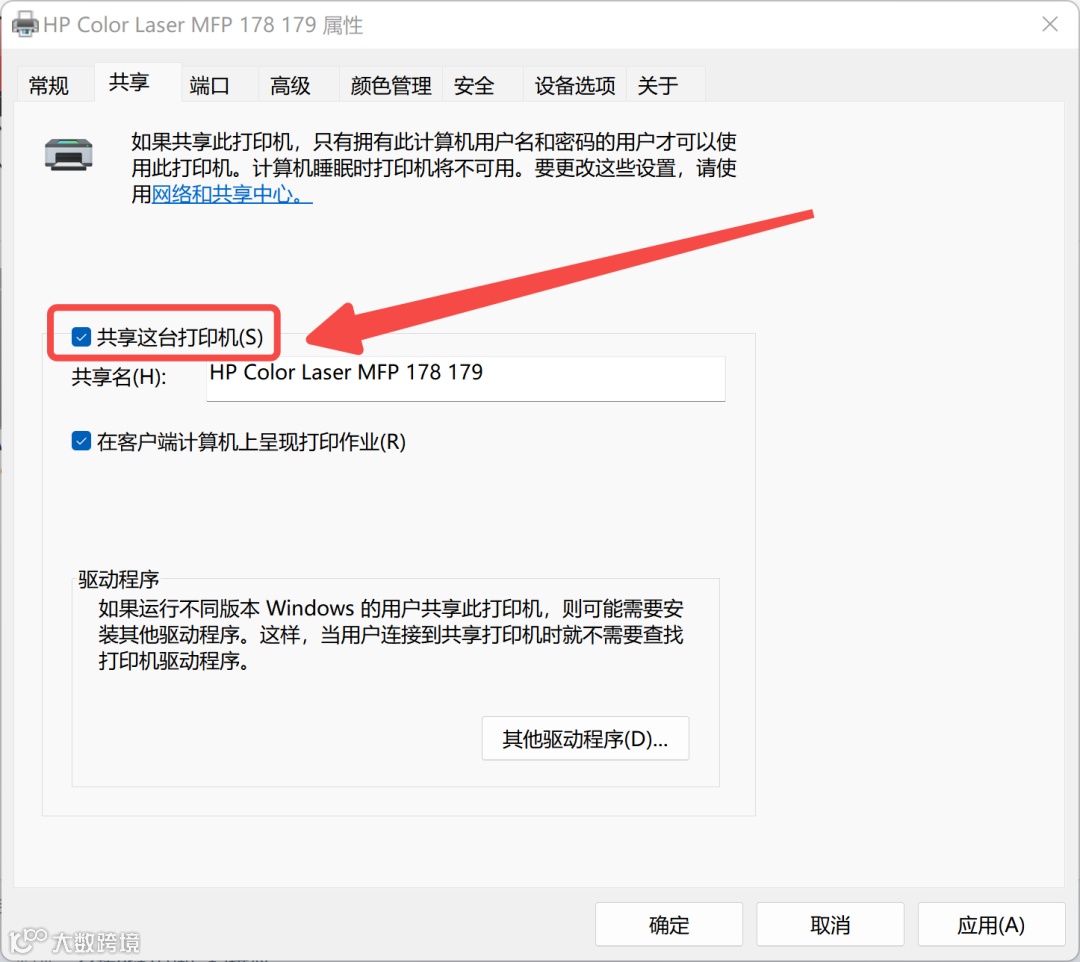Click the 其他驱动程序(D)... button
Screen dimensions: 1080x962
point(585,738)
